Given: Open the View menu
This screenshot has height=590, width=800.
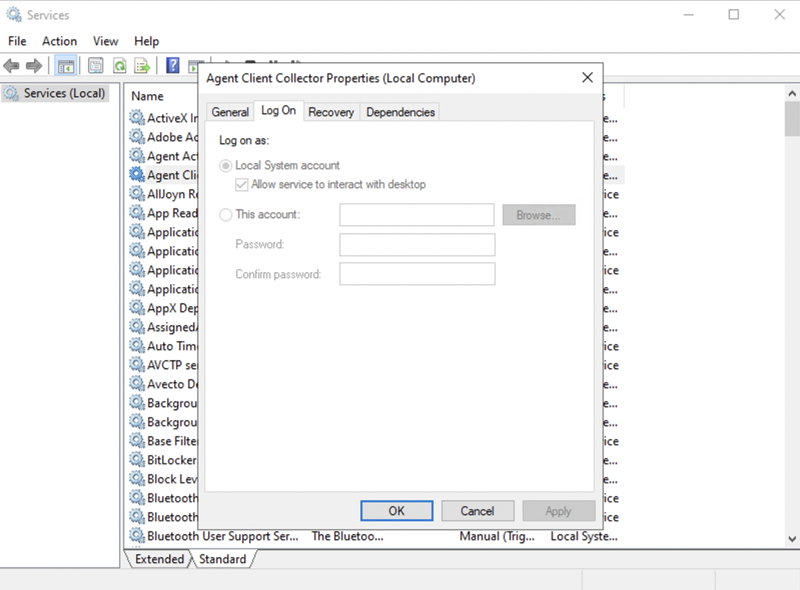Looking at the screenshot, I should tap(105, 41).
